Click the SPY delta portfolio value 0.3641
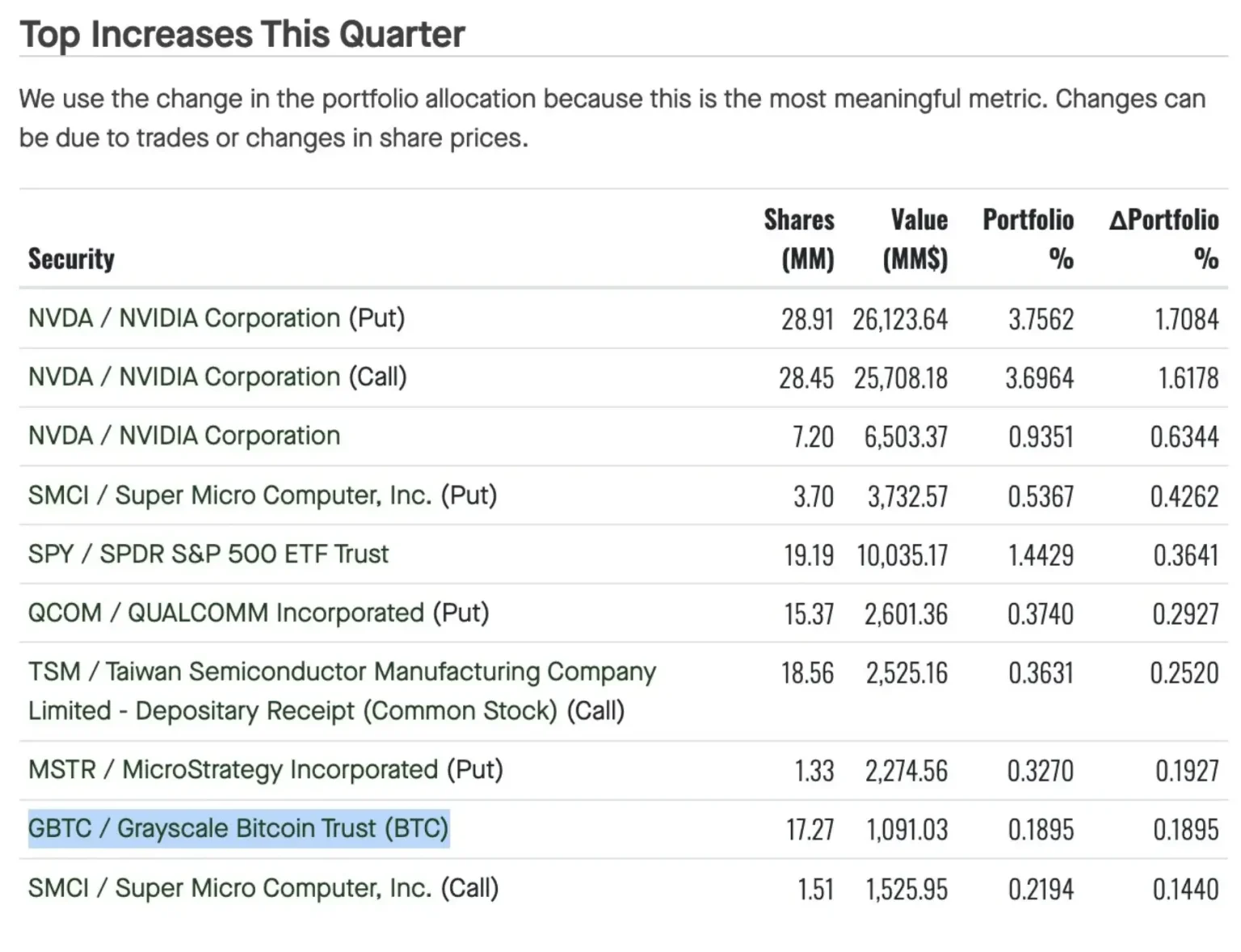 1185,555
